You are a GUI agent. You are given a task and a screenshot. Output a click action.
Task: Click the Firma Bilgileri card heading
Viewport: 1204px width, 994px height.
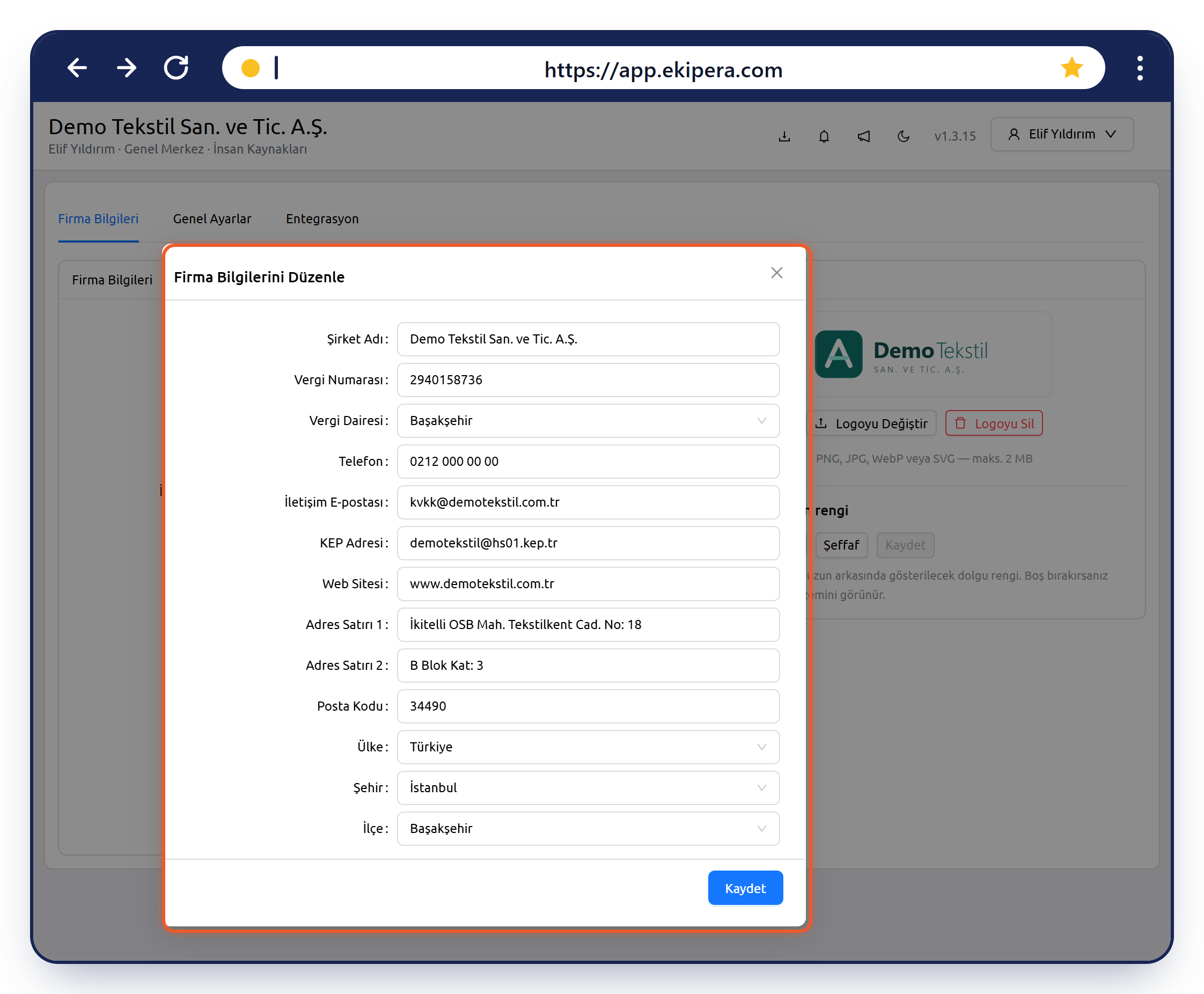(112, 280)
